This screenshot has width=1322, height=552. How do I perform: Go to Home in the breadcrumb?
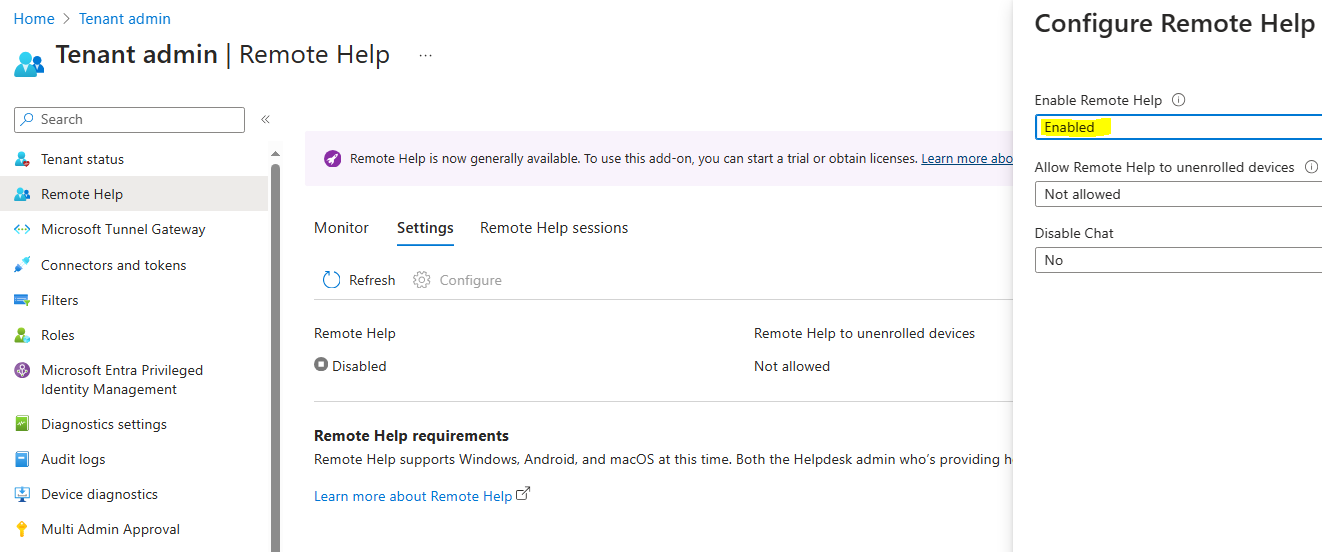[34, 19]
